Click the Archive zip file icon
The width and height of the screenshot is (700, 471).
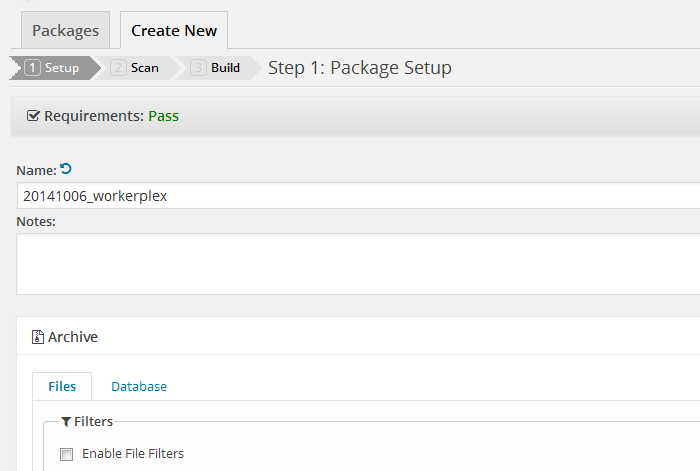coord(38,337)
